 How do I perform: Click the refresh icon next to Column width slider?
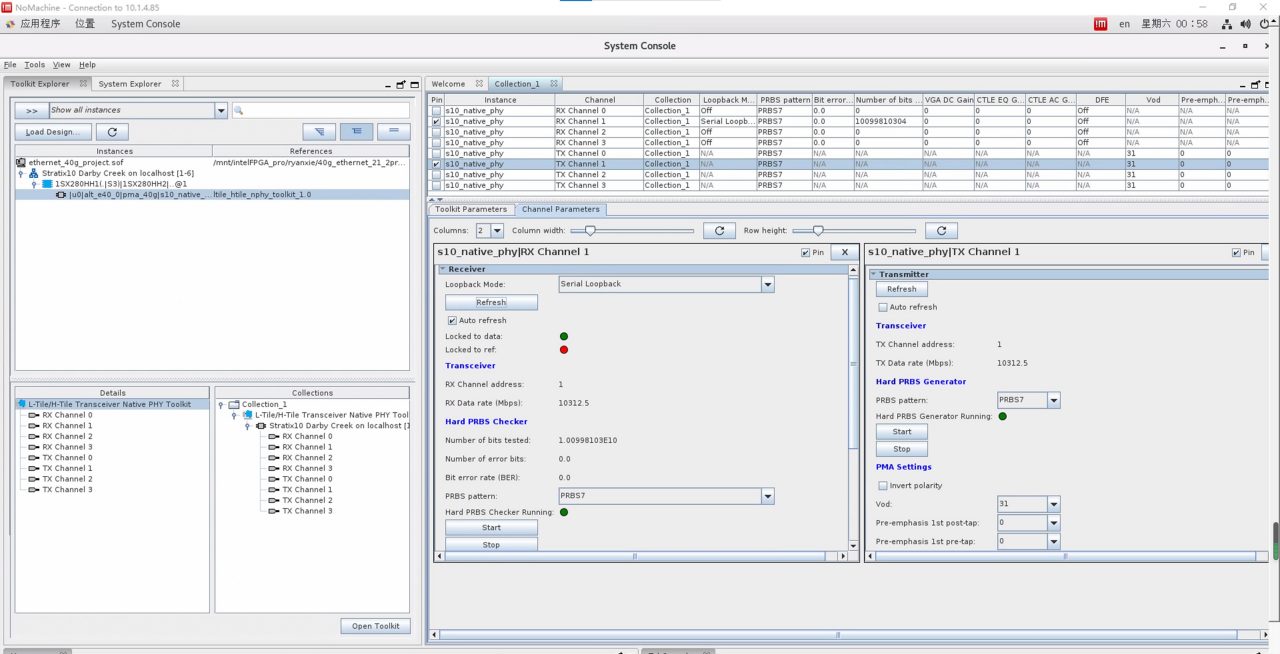[719, 231]
